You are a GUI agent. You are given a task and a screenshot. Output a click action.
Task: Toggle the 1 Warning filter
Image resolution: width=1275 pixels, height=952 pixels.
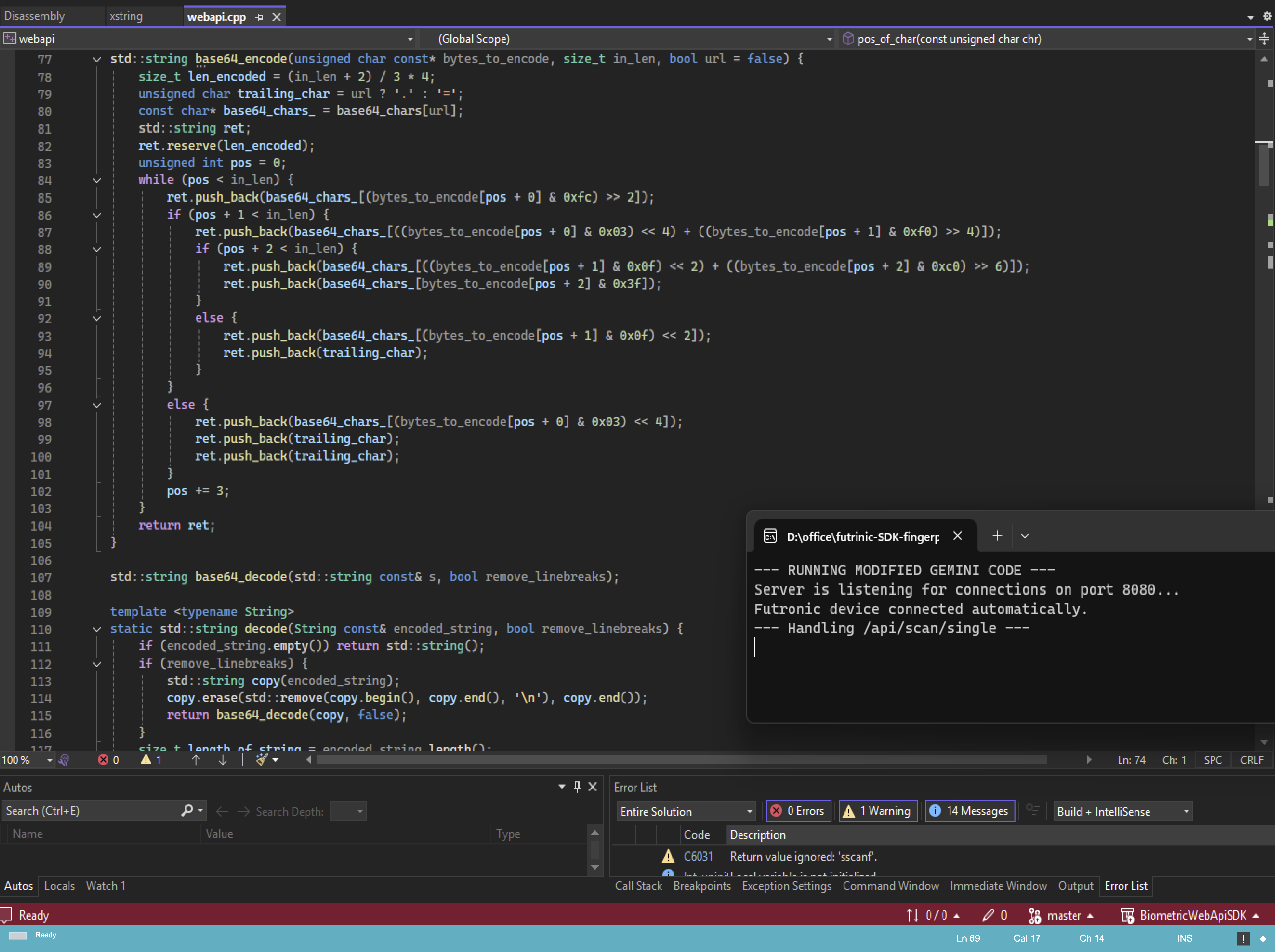tap(878, 811)
